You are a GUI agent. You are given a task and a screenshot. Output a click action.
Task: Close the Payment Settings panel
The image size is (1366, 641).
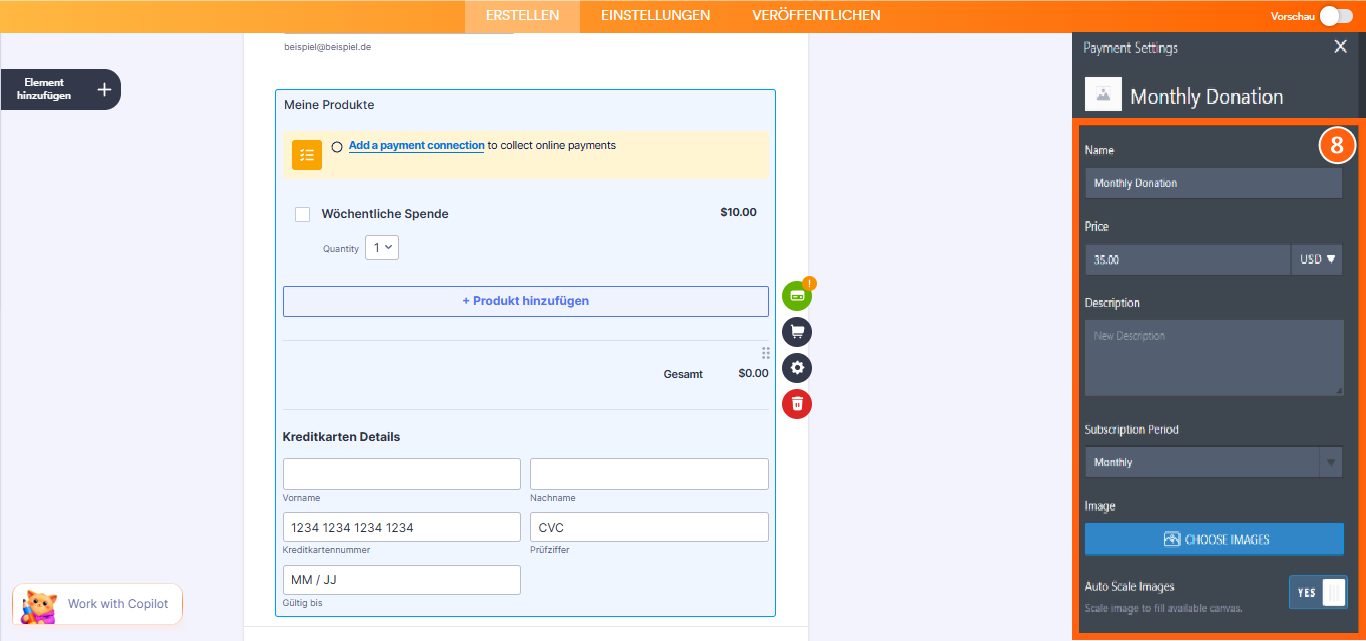tap(1340, 47)
